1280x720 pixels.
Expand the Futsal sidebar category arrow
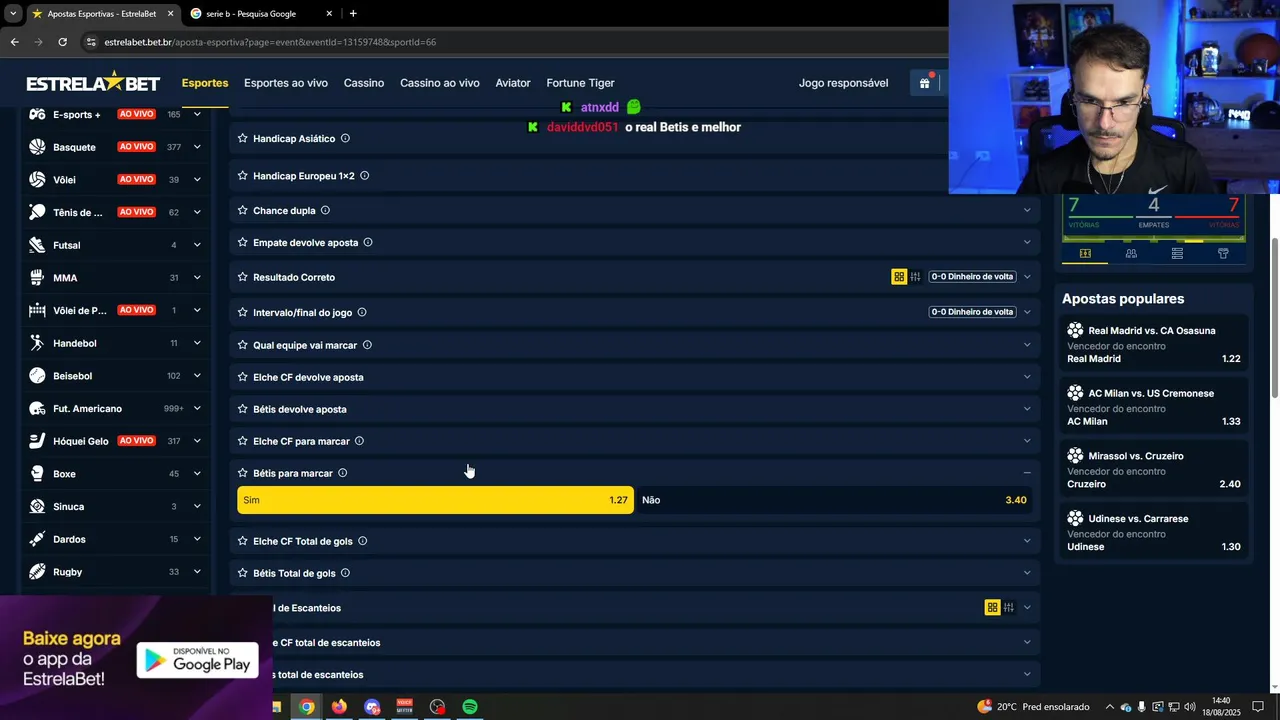(197, 245)
